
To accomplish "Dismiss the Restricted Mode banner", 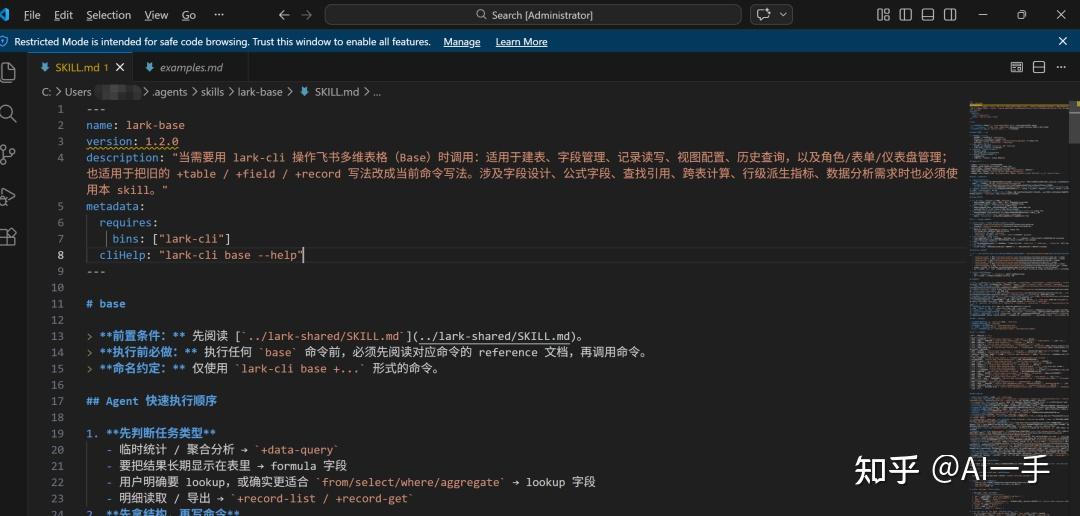I will pos(1063,41).
